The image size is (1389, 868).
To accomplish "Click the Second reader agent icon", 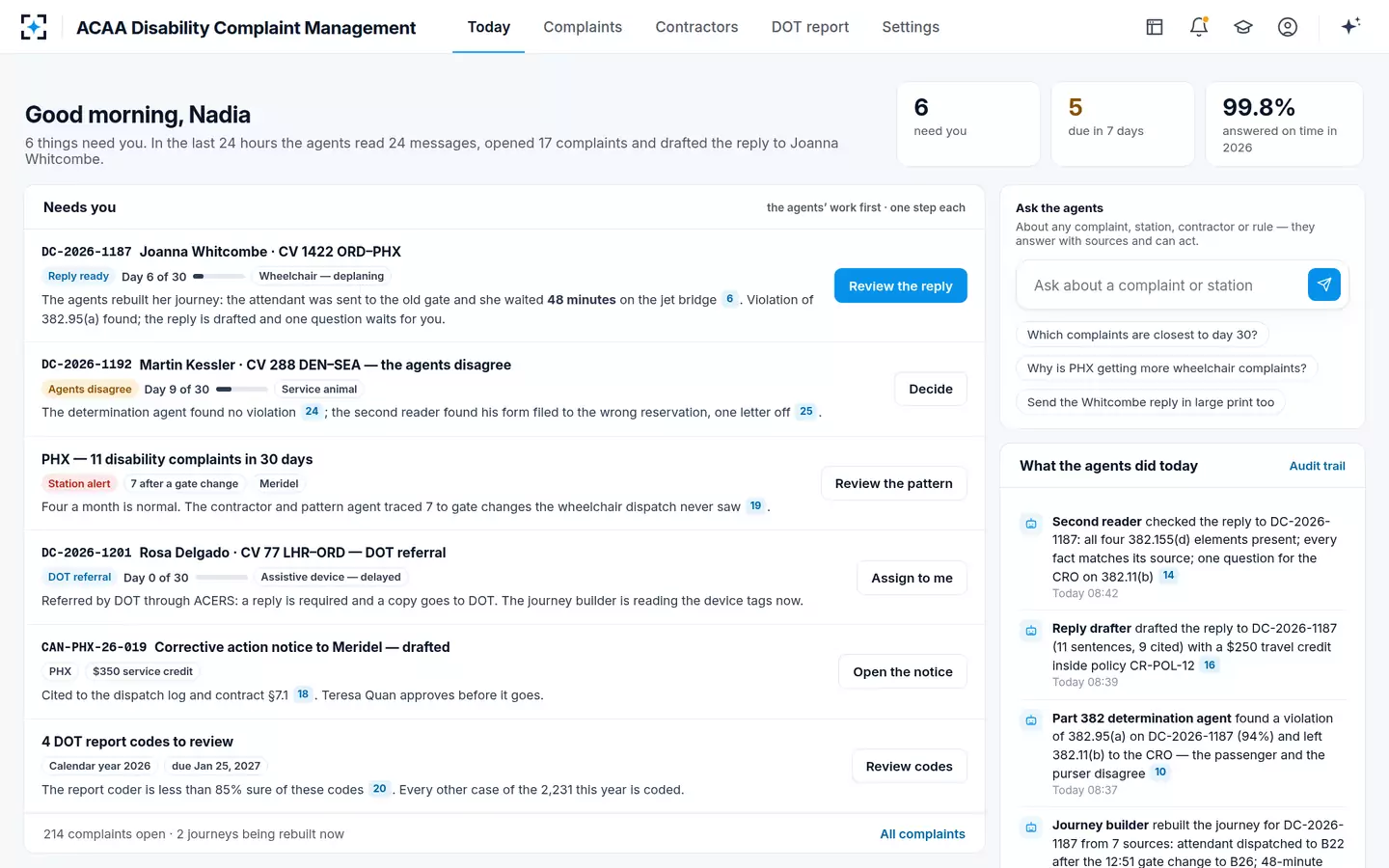I will pyautogui.click(x=1031, y=524).
